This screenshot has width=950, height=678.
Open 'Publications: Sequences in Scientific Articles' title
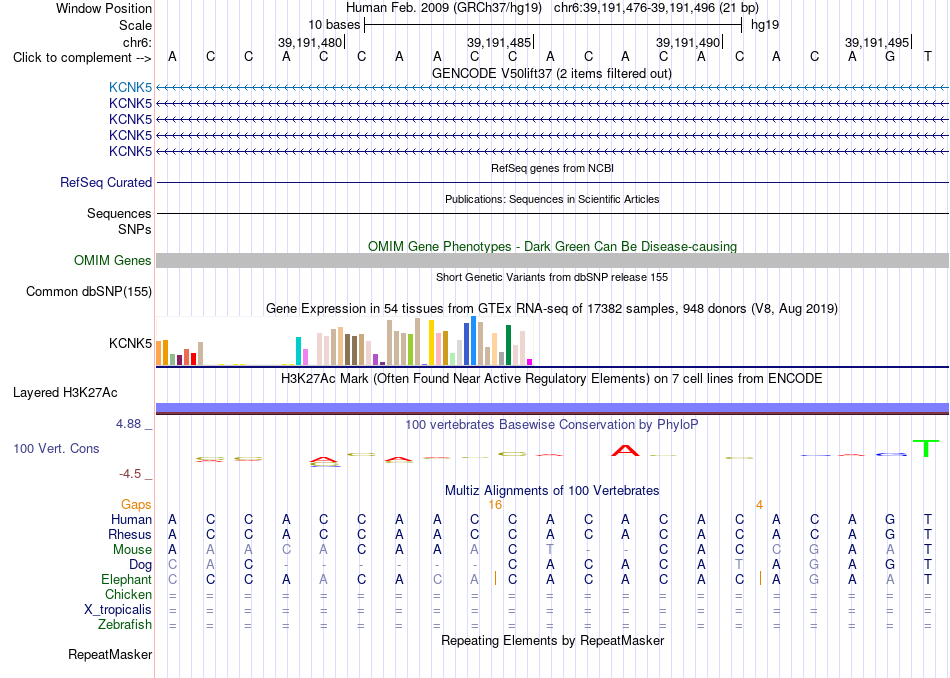pyautogui.click(x=552, y=199)
